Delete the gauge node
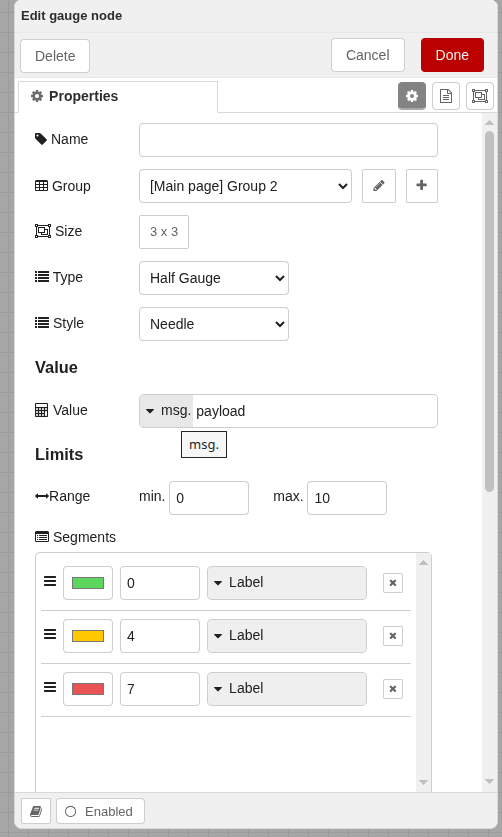Image resolution: width=502 pixels, height=837 pixels. (x=55, y=56)
